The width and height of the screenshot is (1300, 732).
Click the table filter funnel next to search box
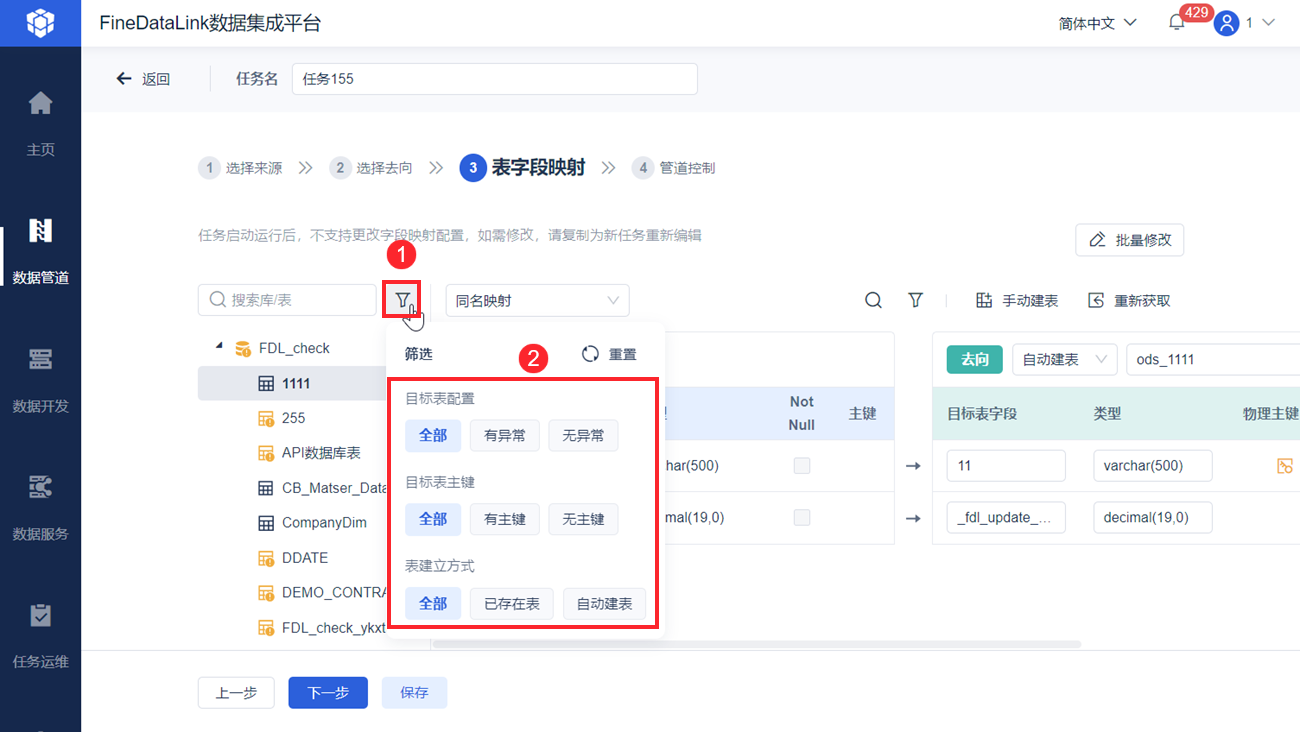(x=402, y=300)
